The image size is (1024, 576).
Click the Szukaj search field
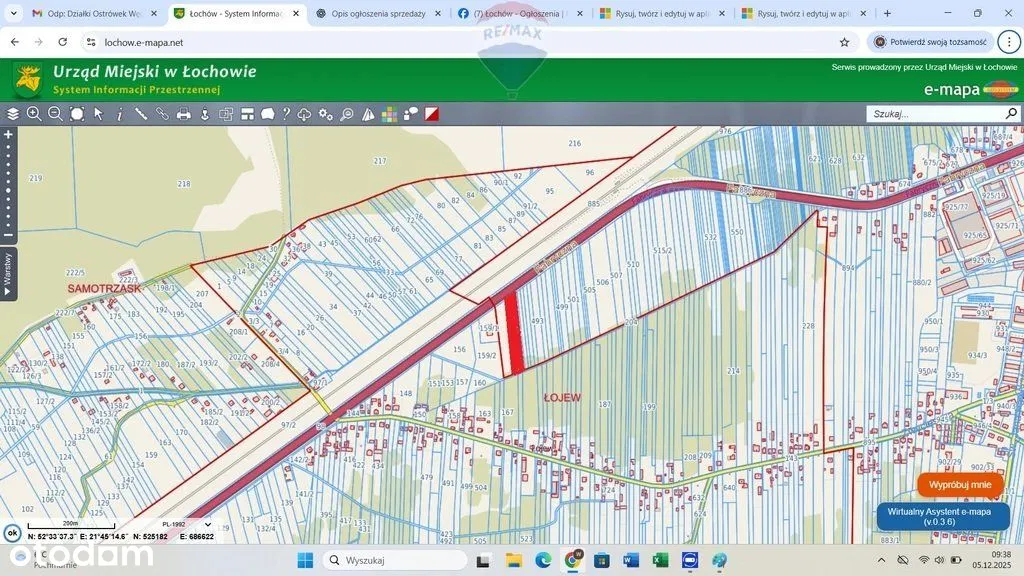932,114
